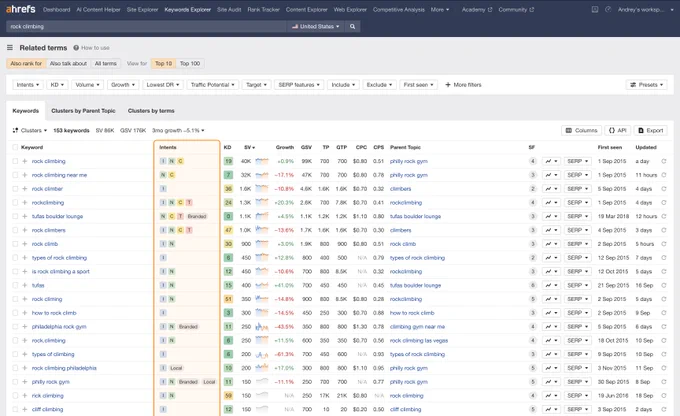Add types of rock climbing plus icon

click(x=25, y=258)
